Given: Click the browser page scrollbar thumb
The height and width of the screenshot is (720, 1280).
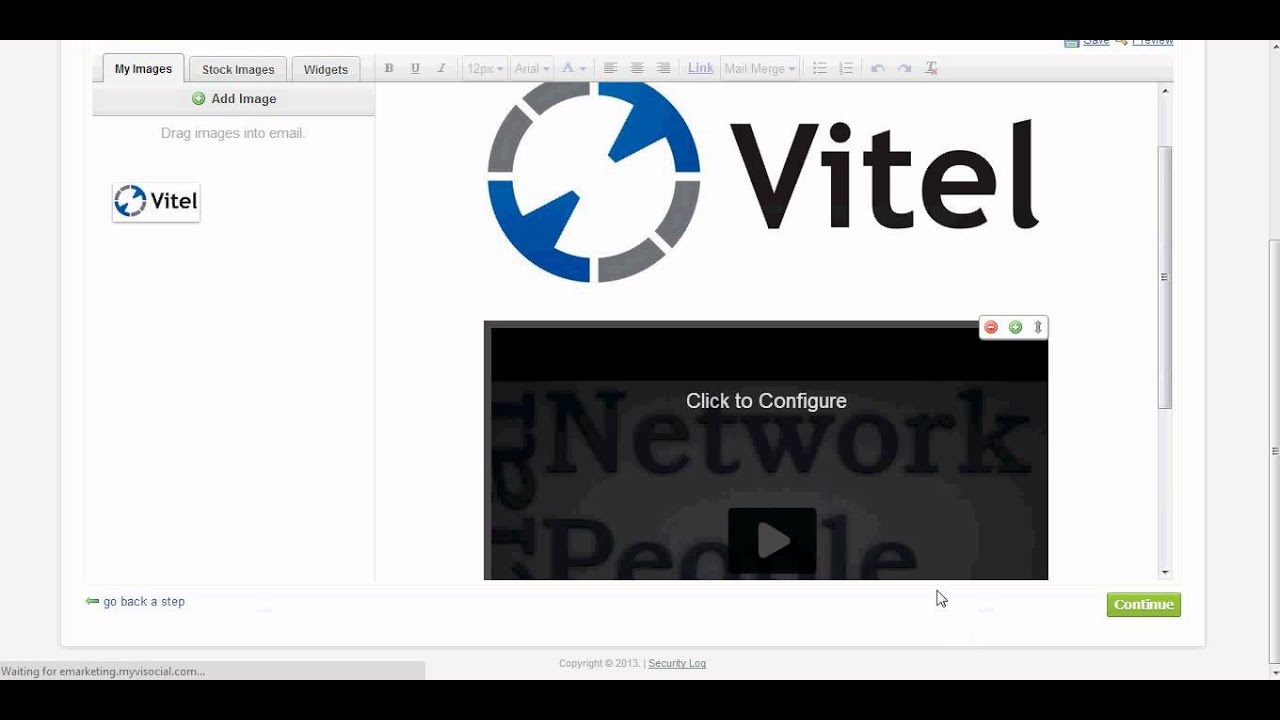Looking at the screenshot, I should coord(1273,452).
